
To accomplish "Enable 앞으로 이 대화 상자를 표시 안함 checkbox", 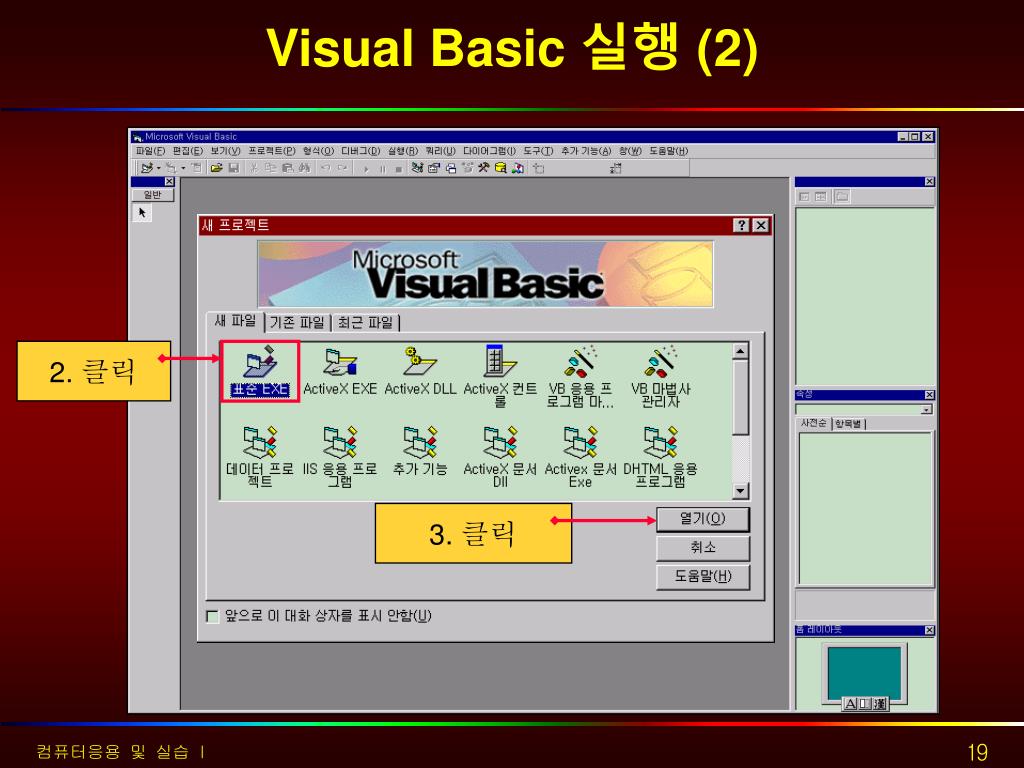I will (x=212, y=616).
